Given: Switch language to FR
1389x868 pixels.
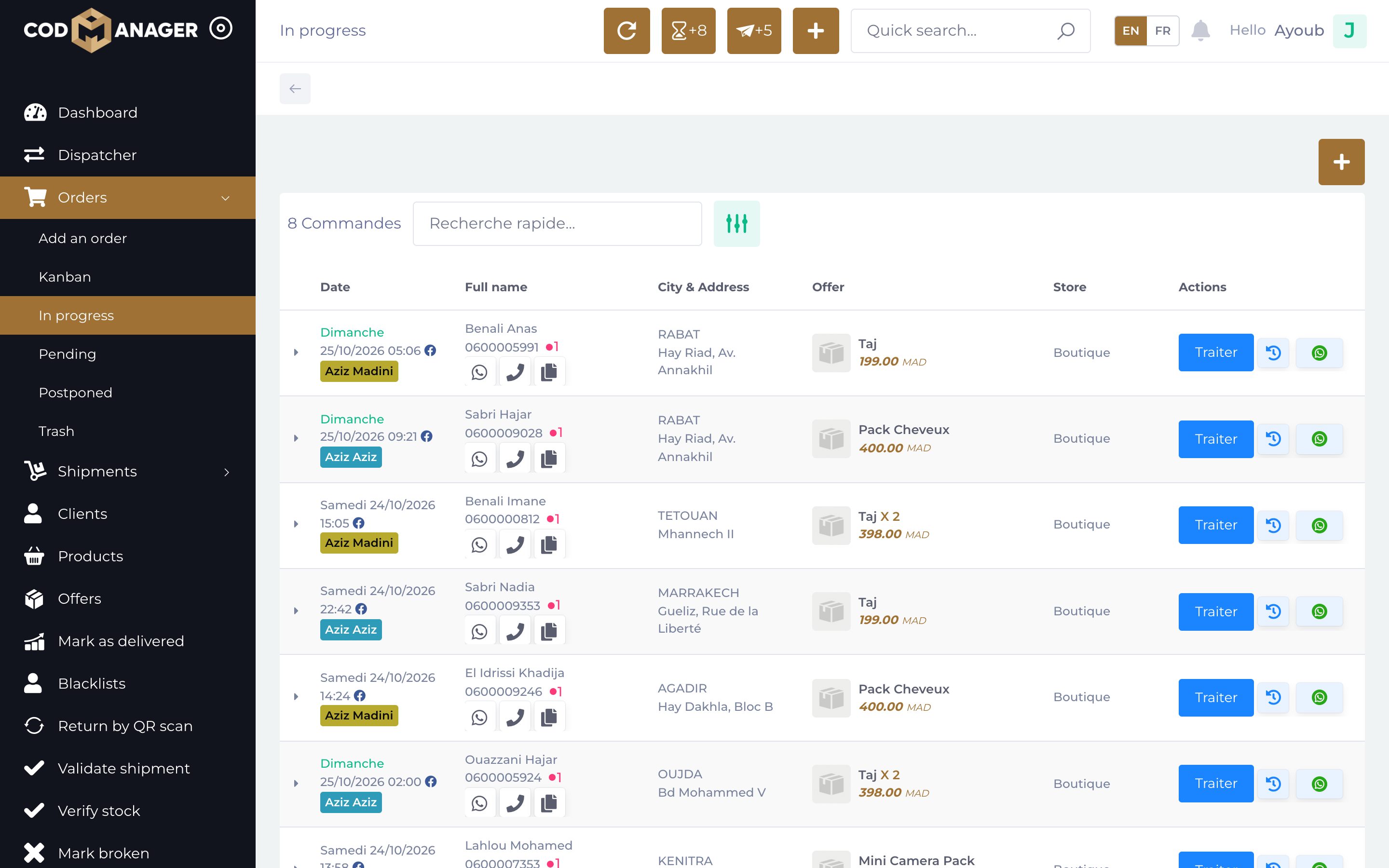Looking at the screenshot, I should pyautogui.click(x=1162, y=30).
